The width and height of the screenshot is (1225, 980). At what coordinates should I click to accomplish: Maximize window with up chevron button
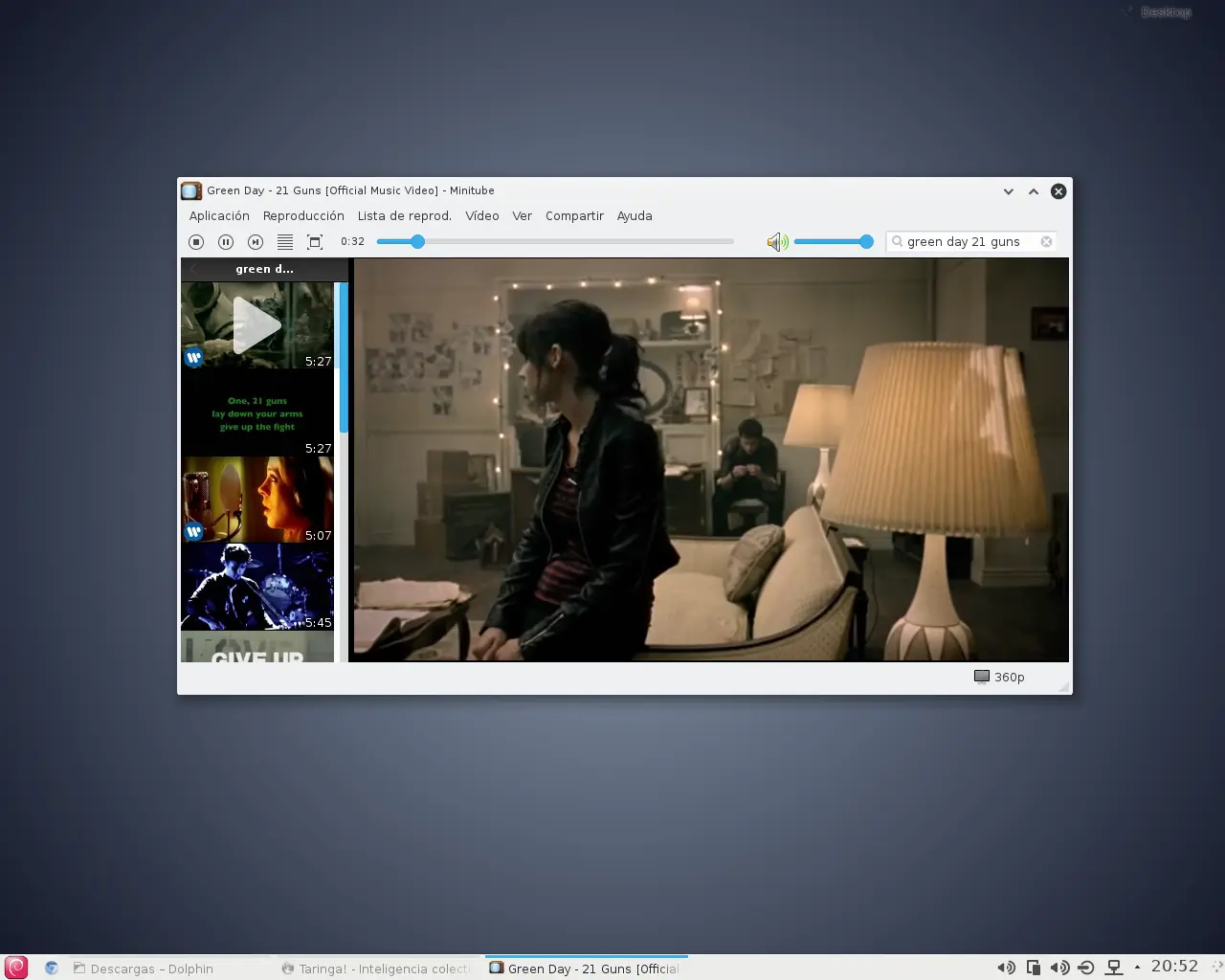click(1034, 191)
